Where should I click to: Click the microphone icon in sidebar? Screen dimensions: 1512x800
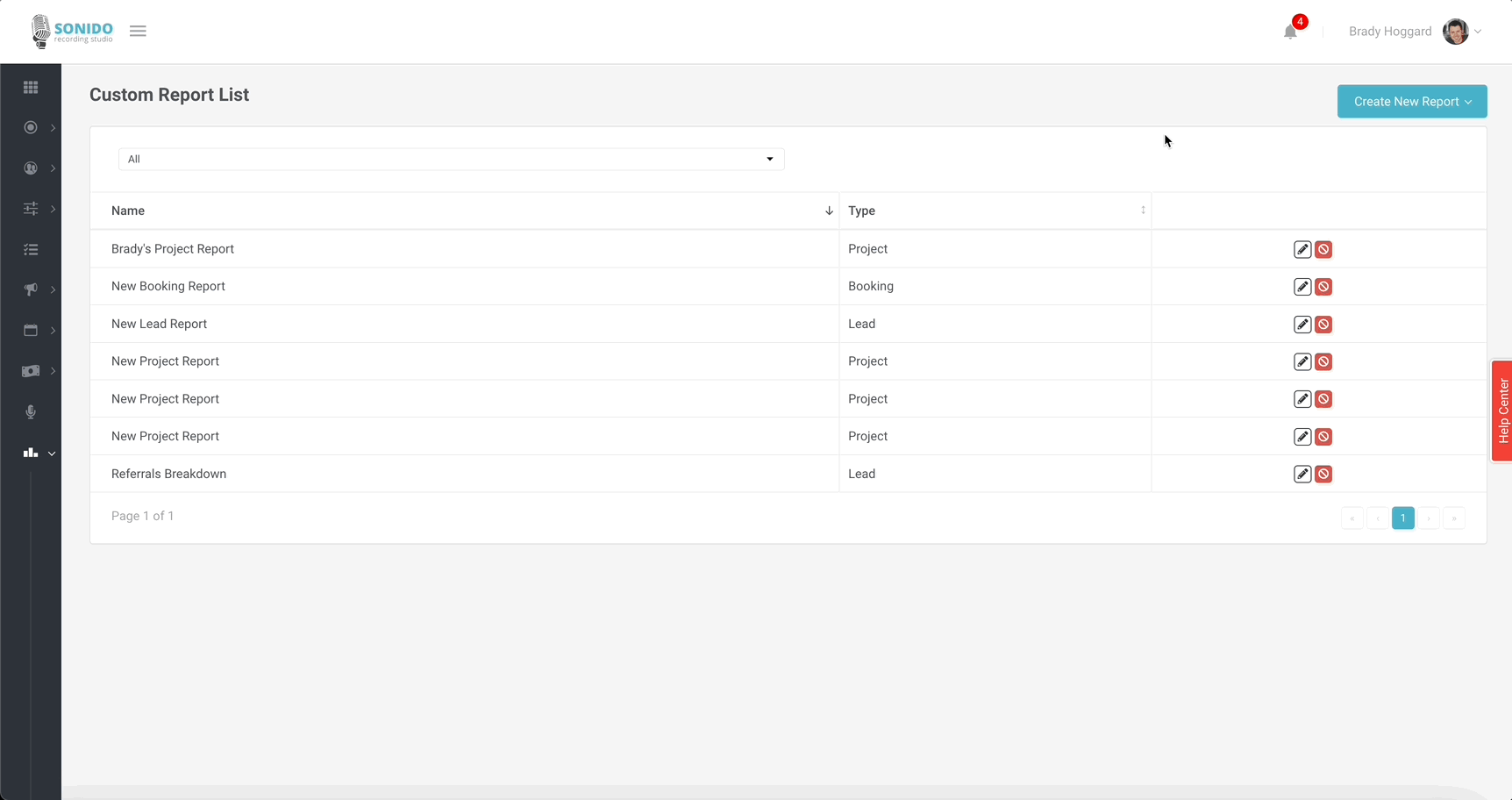[x=31, y=412]
